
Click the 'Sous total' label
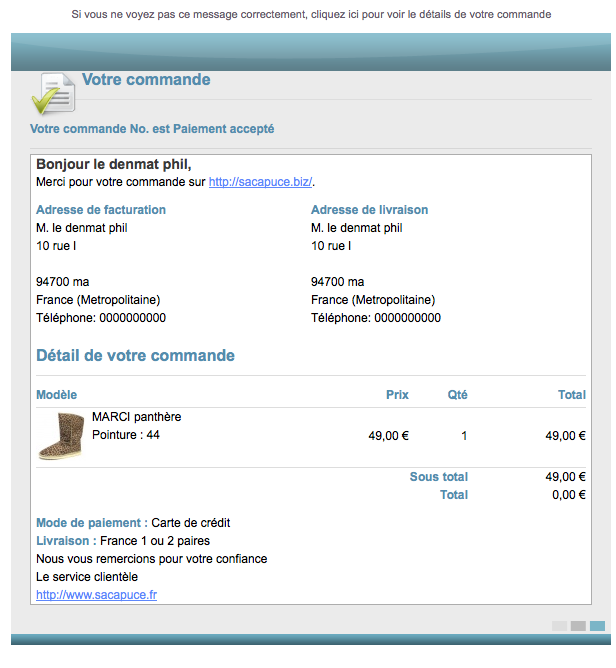pyautogui.click(x=438, y=477)
